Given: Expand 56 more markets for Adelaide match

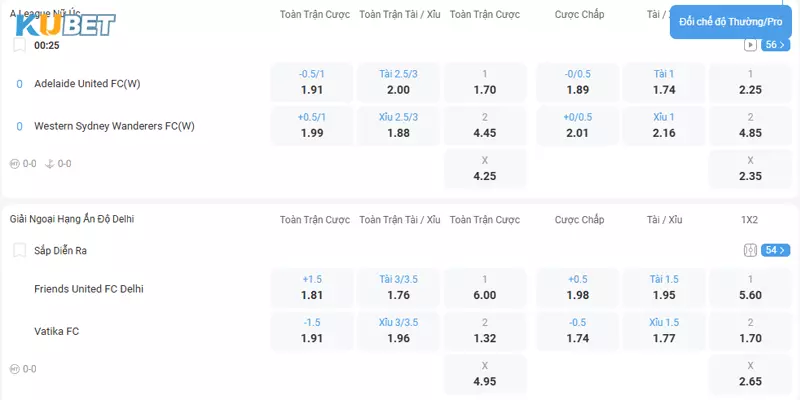Looking at the screenshot, I should click(x=775, y=45).
